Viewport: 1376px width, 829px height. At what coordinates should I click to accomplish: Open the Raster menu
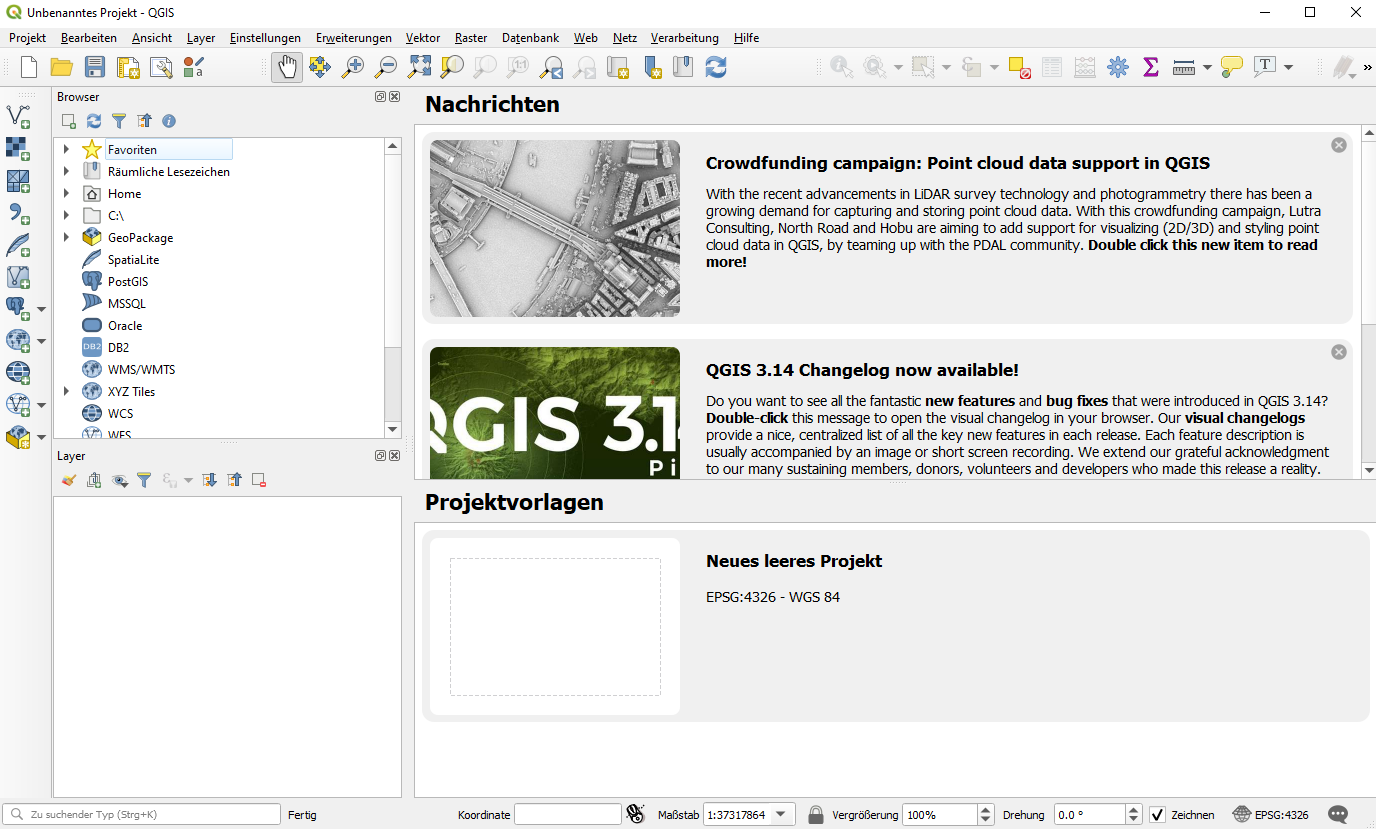click(x=471, y=38)
